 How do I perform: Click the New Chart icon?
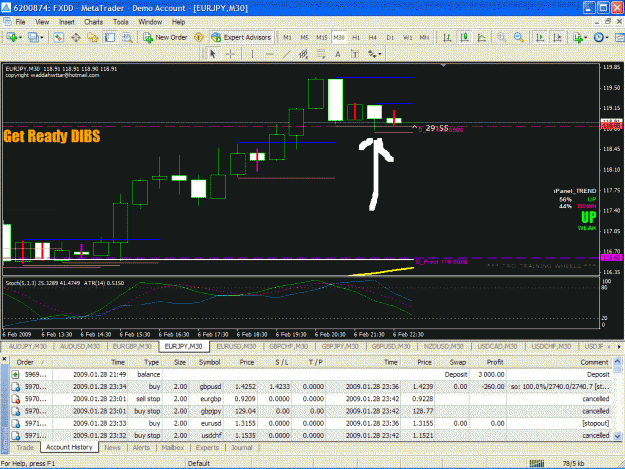click(x=11, y=37)
